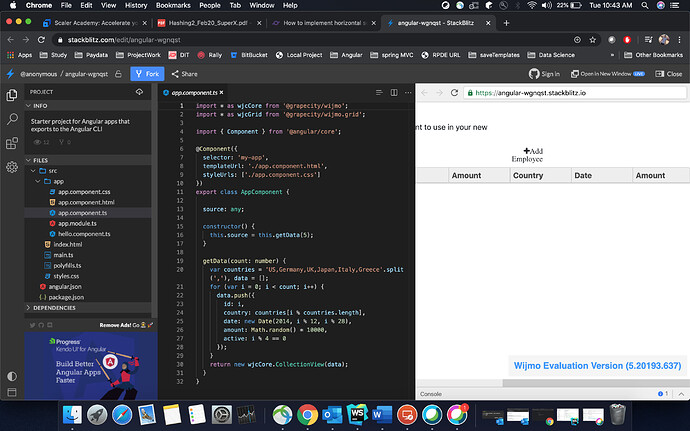Open Other Bookmarks folder

coord(653,55)
